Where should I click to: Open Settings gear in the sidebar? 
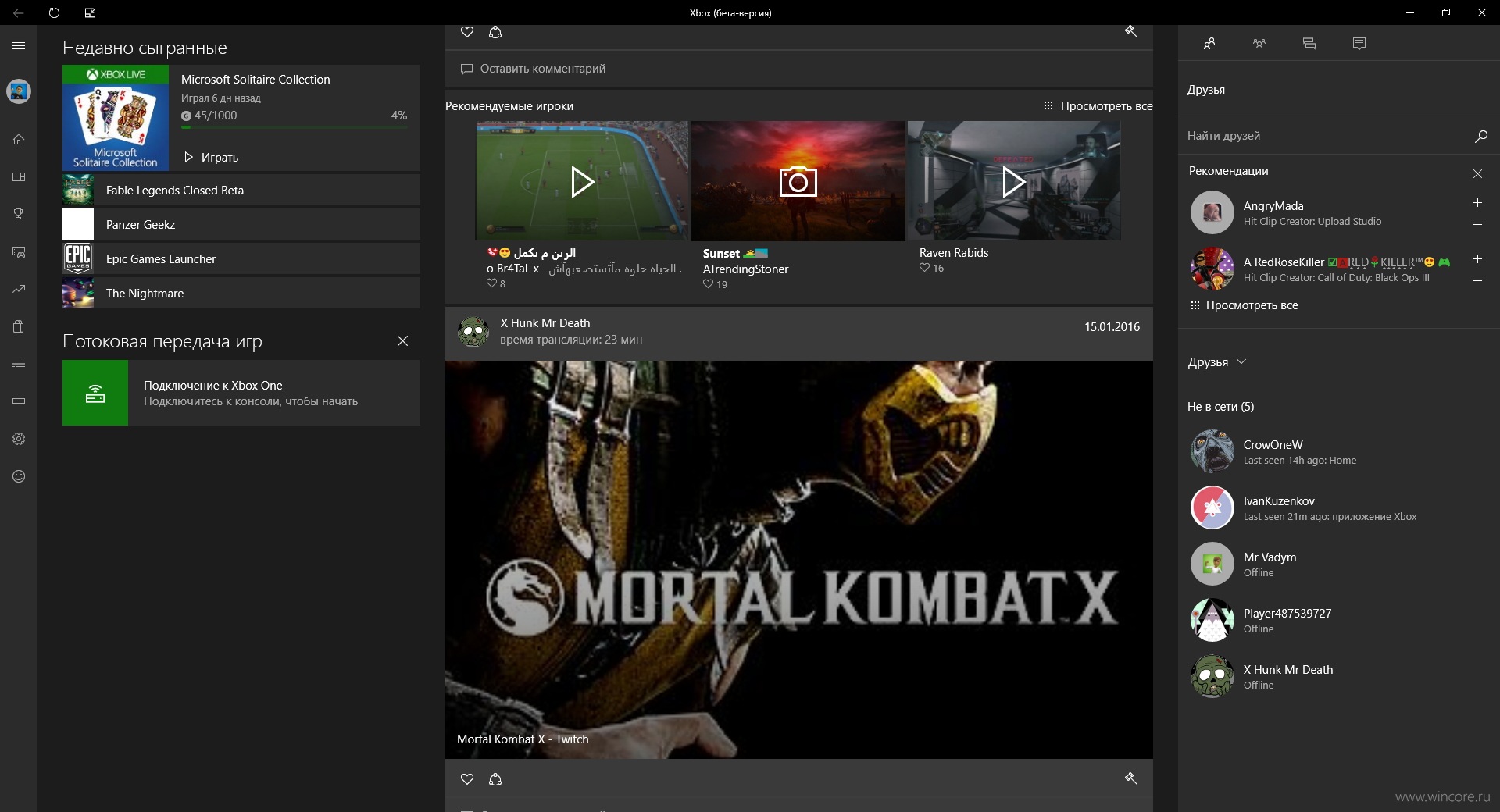(x=19, y=439)
